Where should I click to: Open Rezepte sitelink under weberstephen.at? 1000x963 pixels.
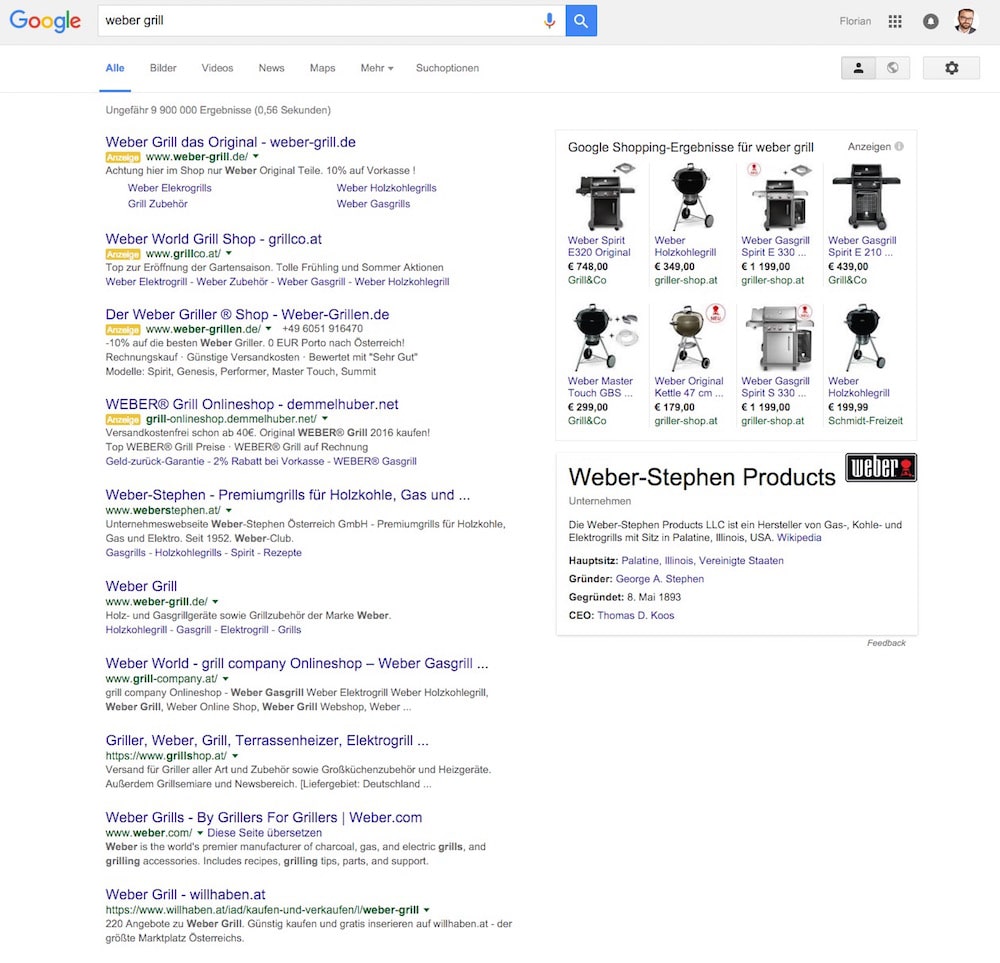tap(283, 553)
